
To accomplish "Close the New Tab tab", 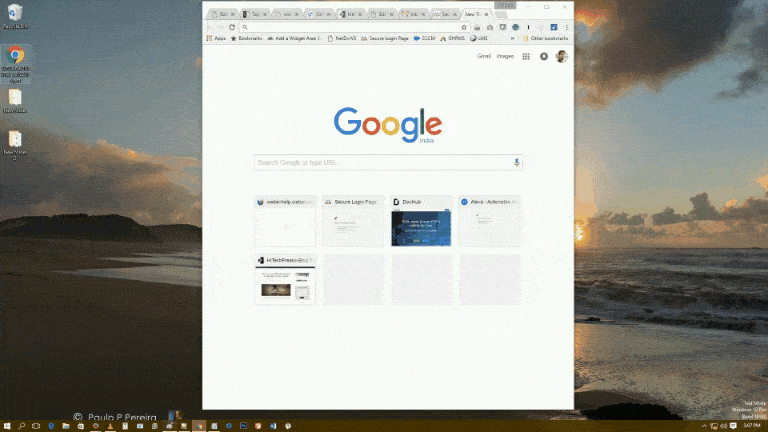I will pyautogui.click(x=486, y=15).
